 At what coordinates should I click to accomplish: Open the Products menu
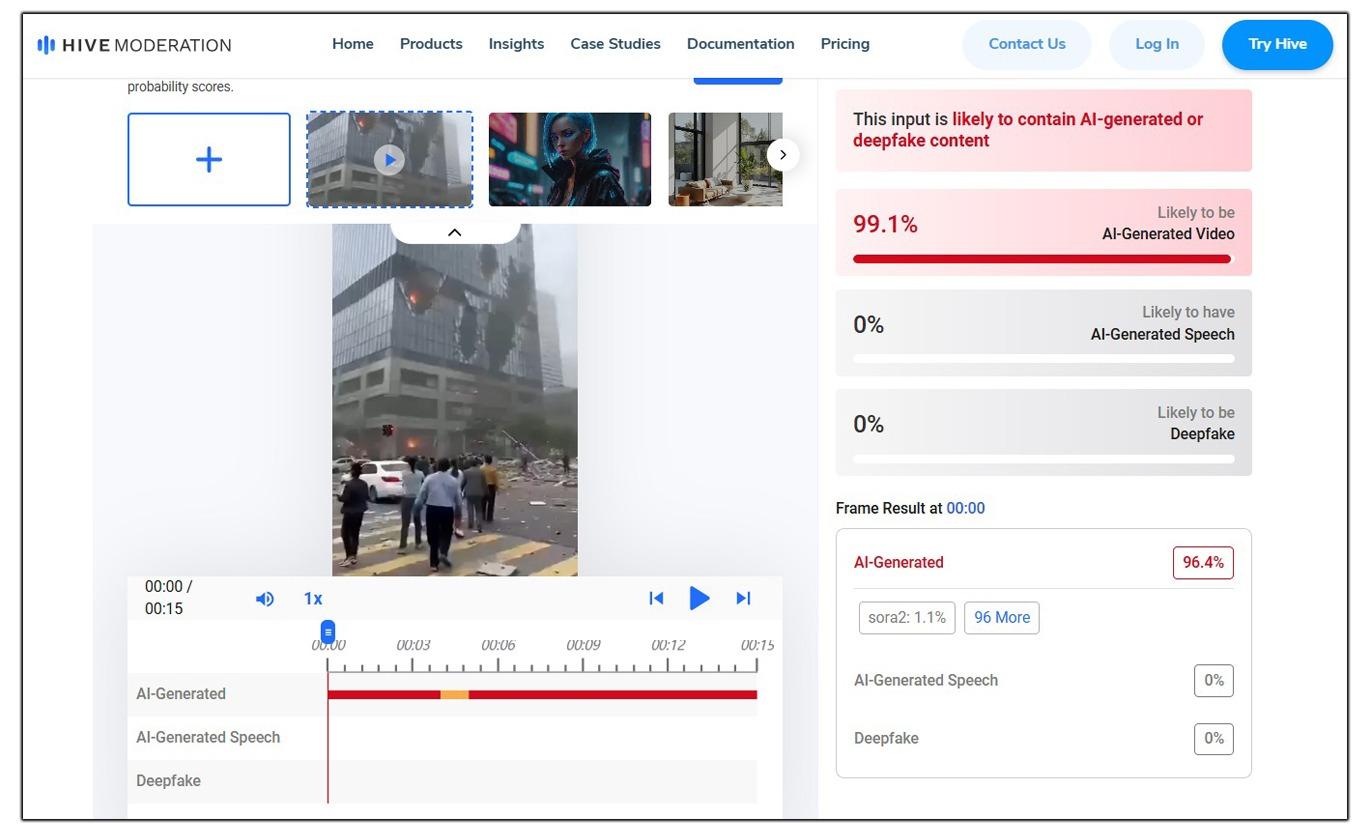(431, 44)
